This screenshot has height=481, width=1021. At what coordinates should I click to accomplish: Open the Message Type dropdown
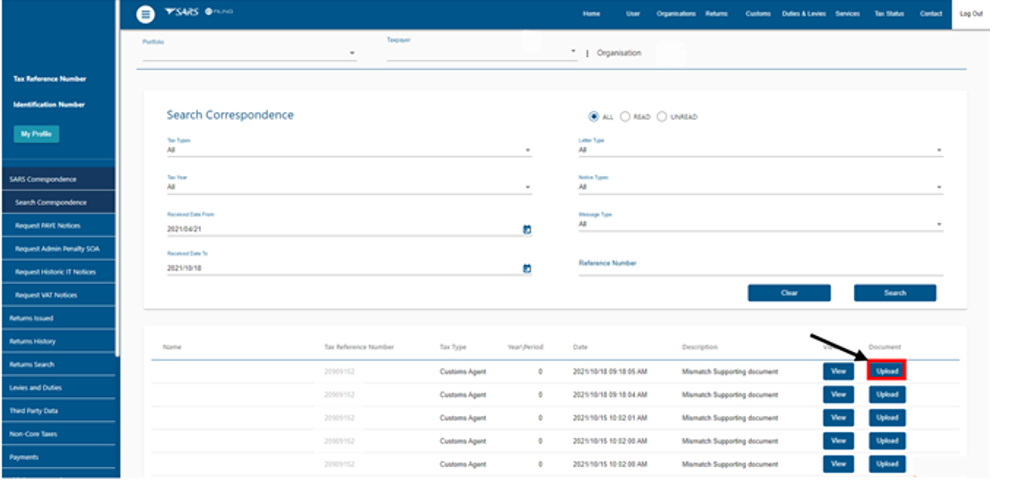click(760, 224)
